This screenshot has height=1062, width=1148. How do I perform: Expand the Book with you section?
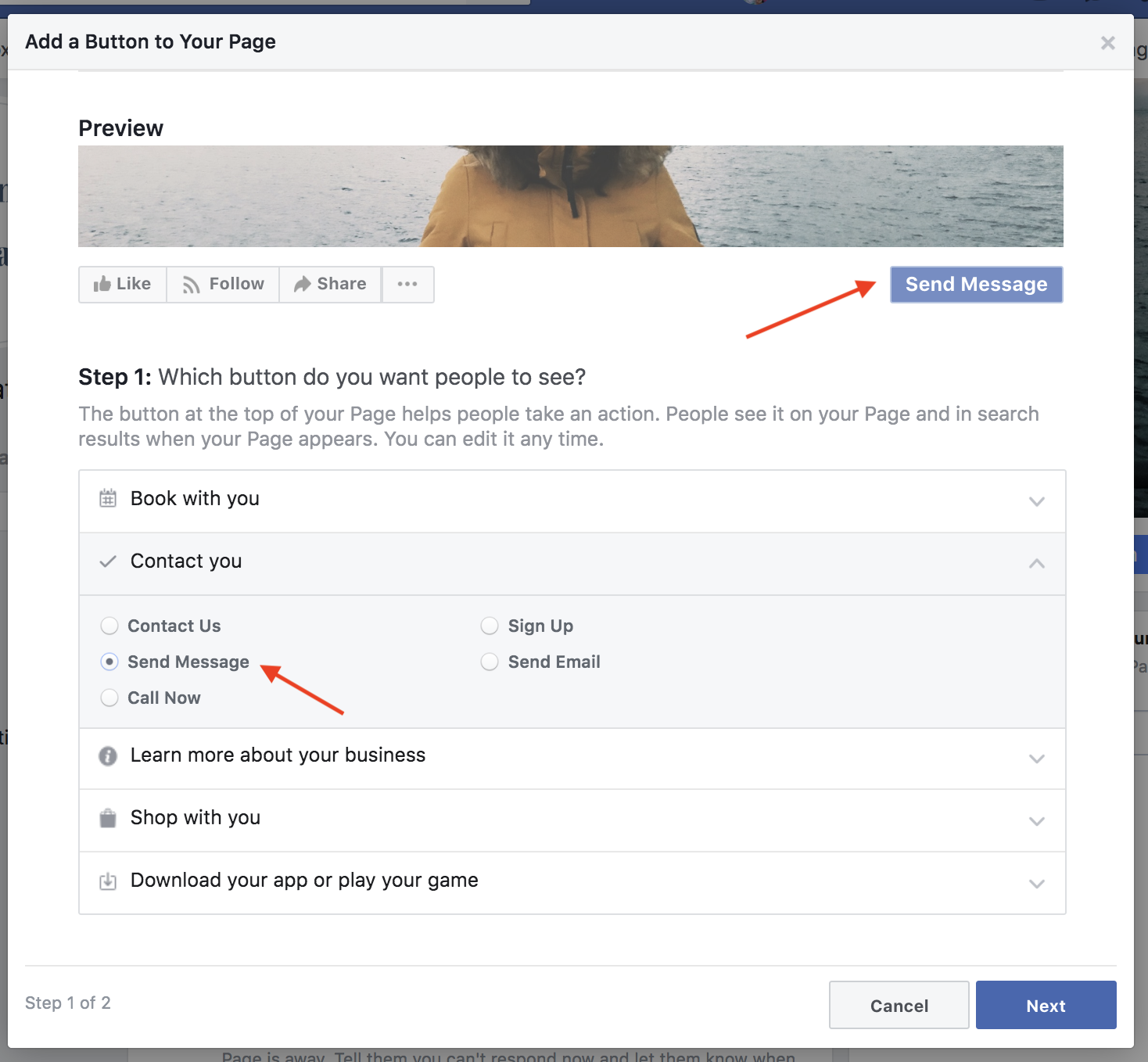pyautogui.click(x=1038, y=501)
